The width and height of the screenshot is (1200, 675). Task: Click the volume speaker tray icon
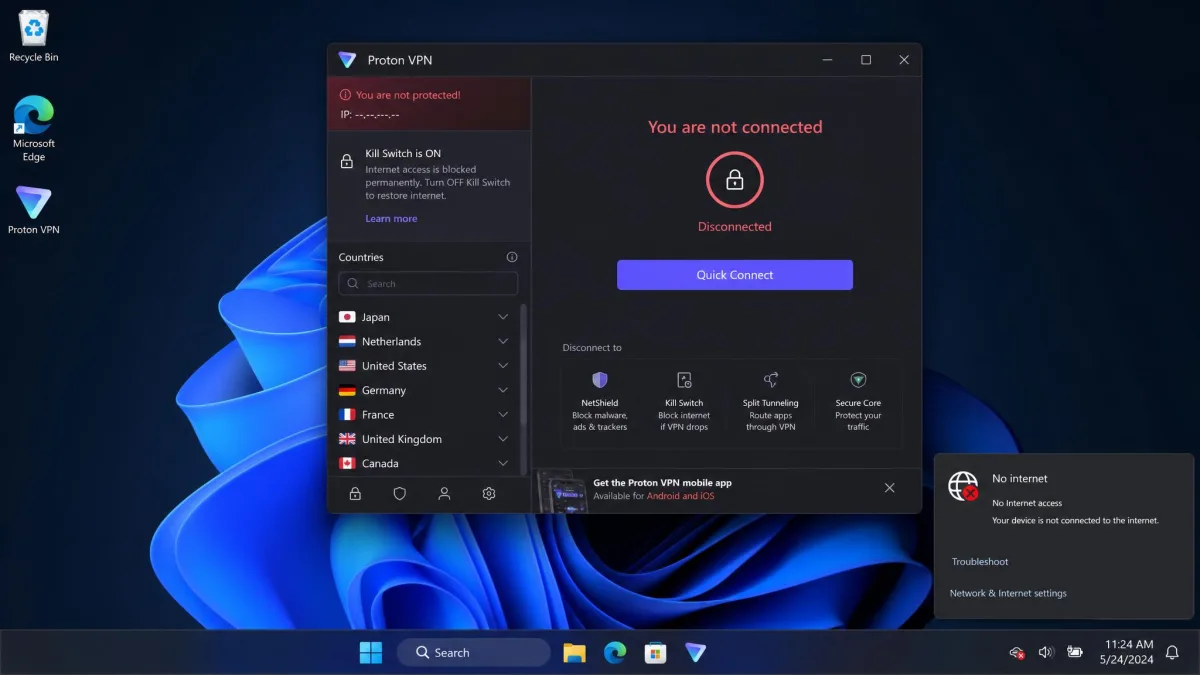[x=1046, y=652]
